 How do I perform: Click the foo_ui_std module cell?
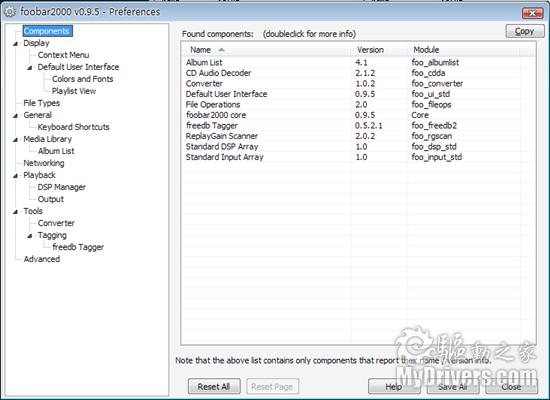click(x=431, y=94)
